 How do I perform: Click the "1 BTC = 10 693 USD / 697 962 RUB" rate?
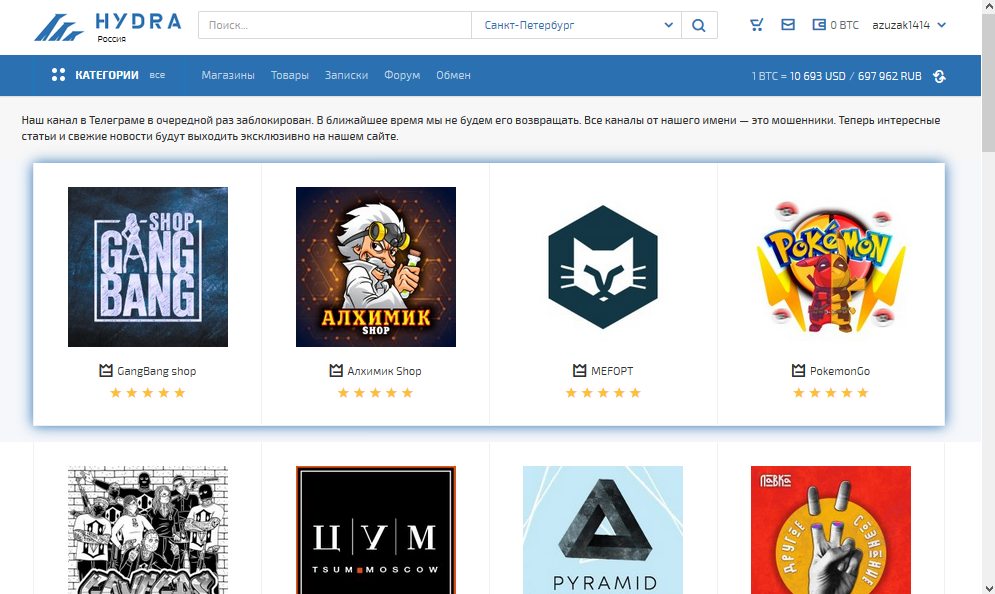point(836,76)
